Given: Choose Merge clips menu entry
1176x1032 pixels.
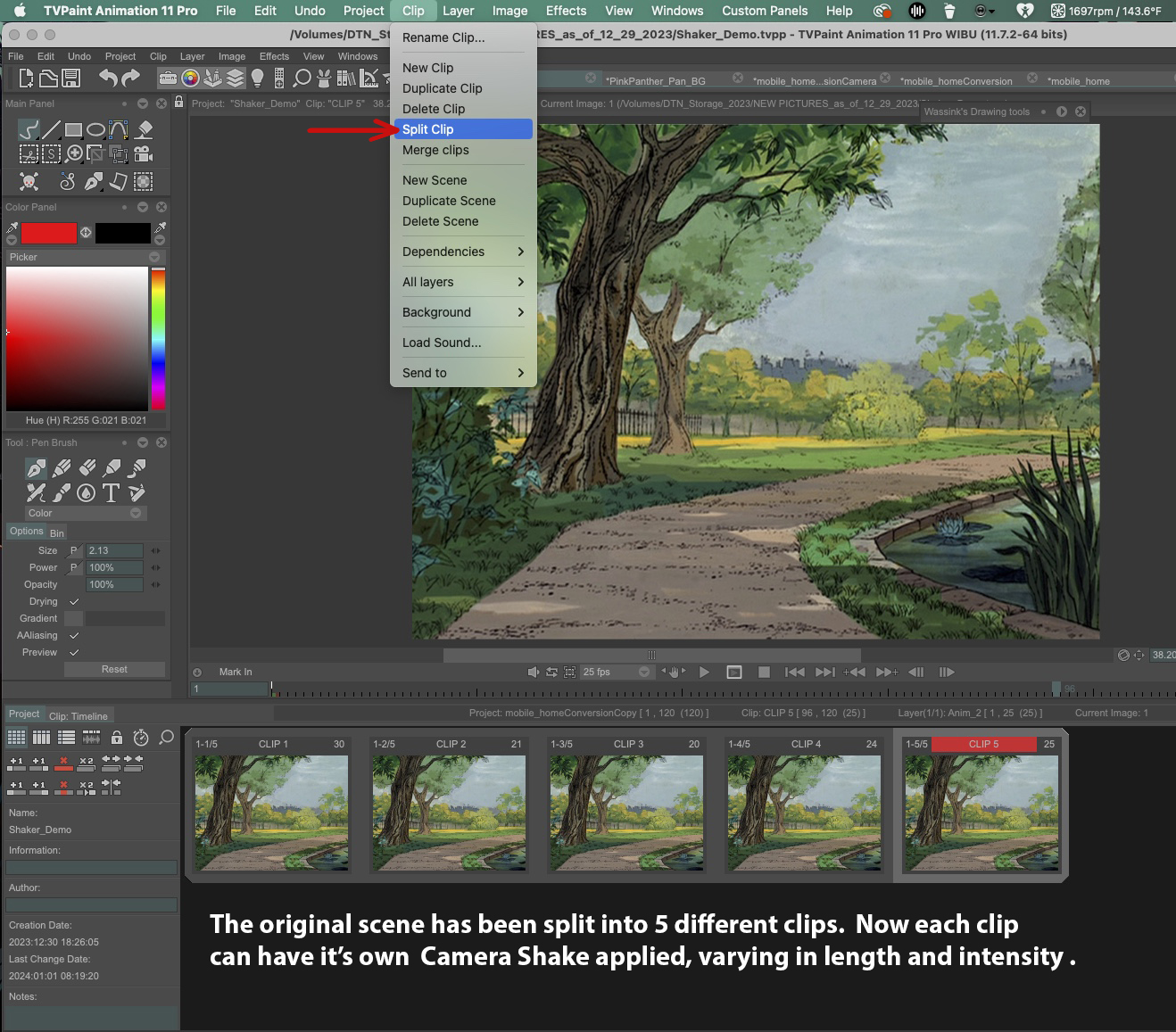Looking at the screenshot, I should pyautogui.click(x=463, y=151).
